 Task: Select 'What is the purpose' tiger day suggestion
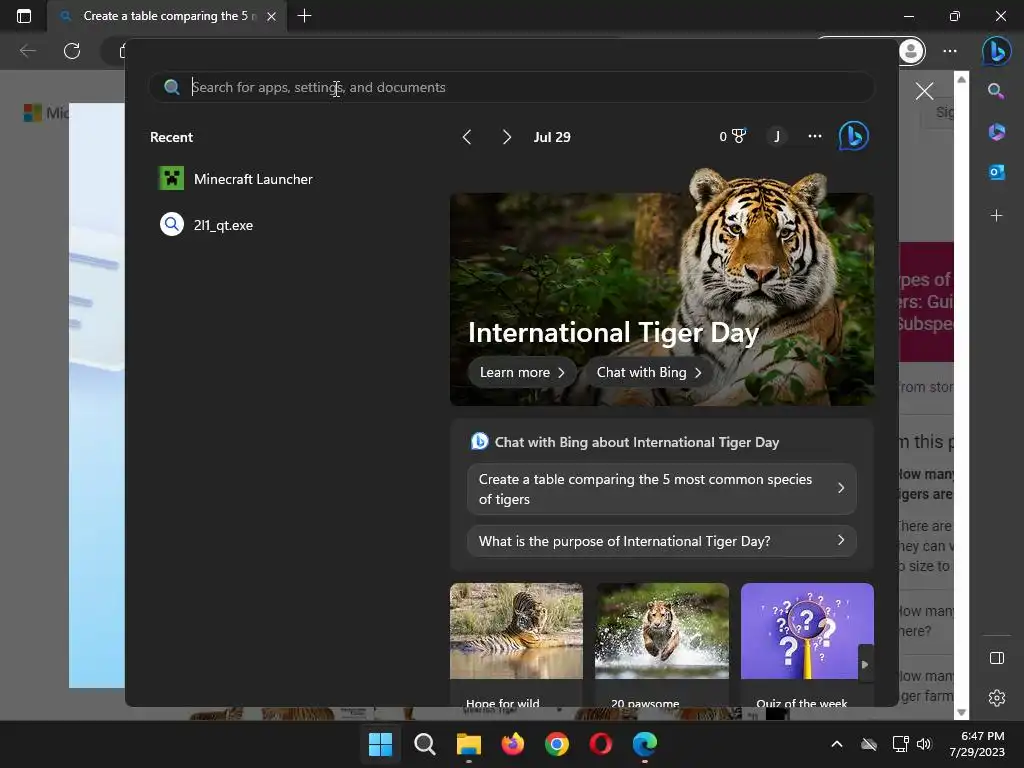pyautogui.click(x=662, y=541)
